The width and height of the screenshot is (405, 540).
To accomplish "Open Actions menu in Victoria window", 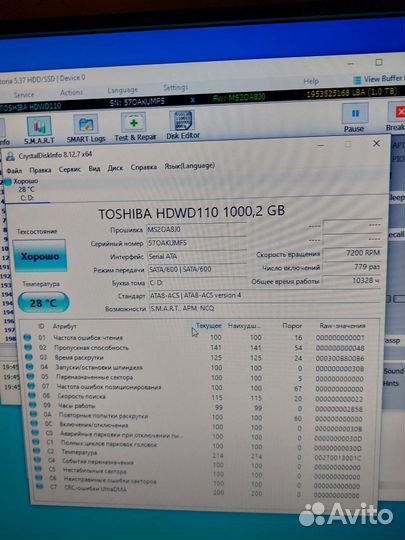I will 71,92.
